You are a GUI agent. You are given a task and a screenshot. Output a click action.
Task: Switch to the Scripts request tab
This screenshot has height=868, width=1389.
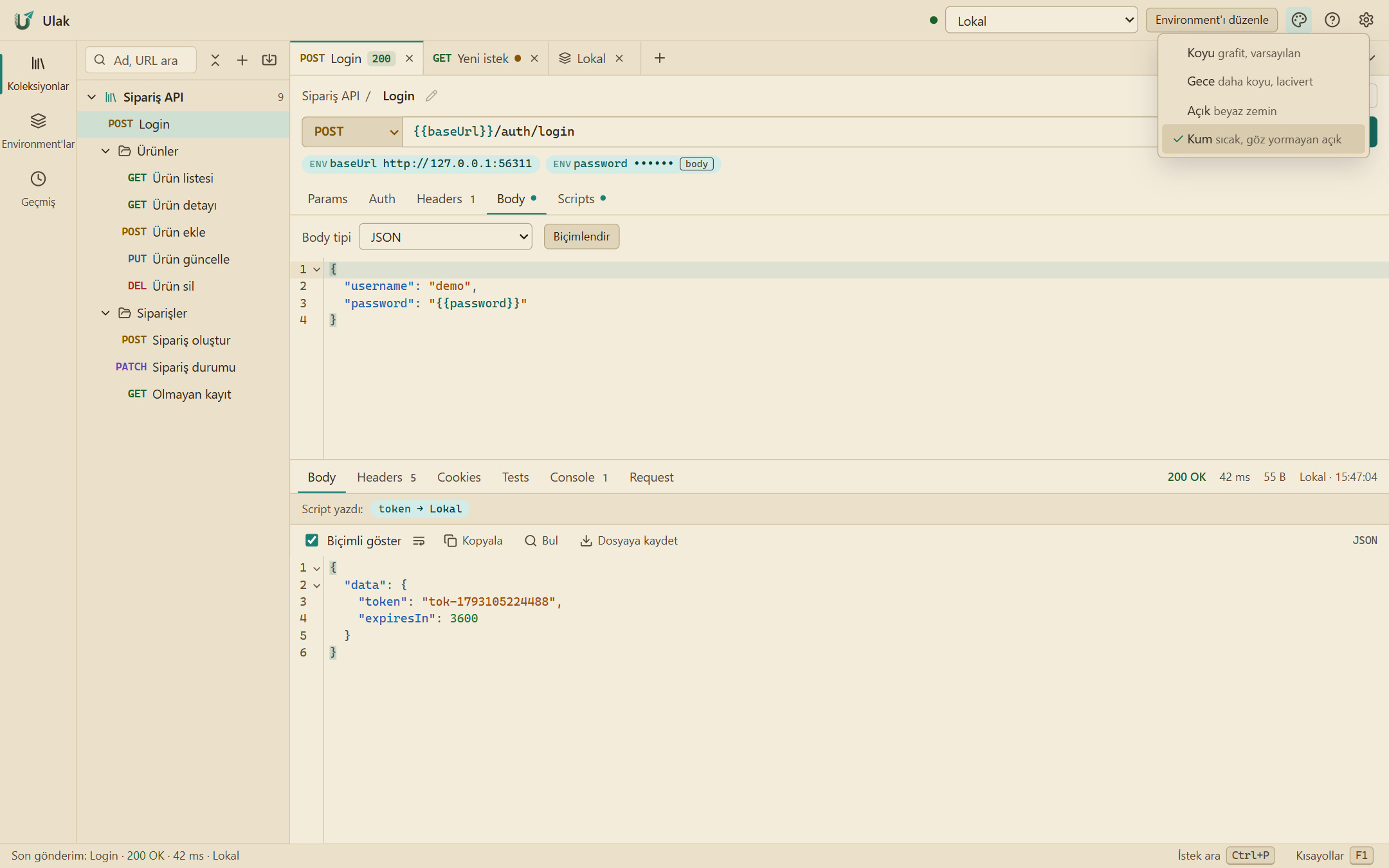point(581,199)
